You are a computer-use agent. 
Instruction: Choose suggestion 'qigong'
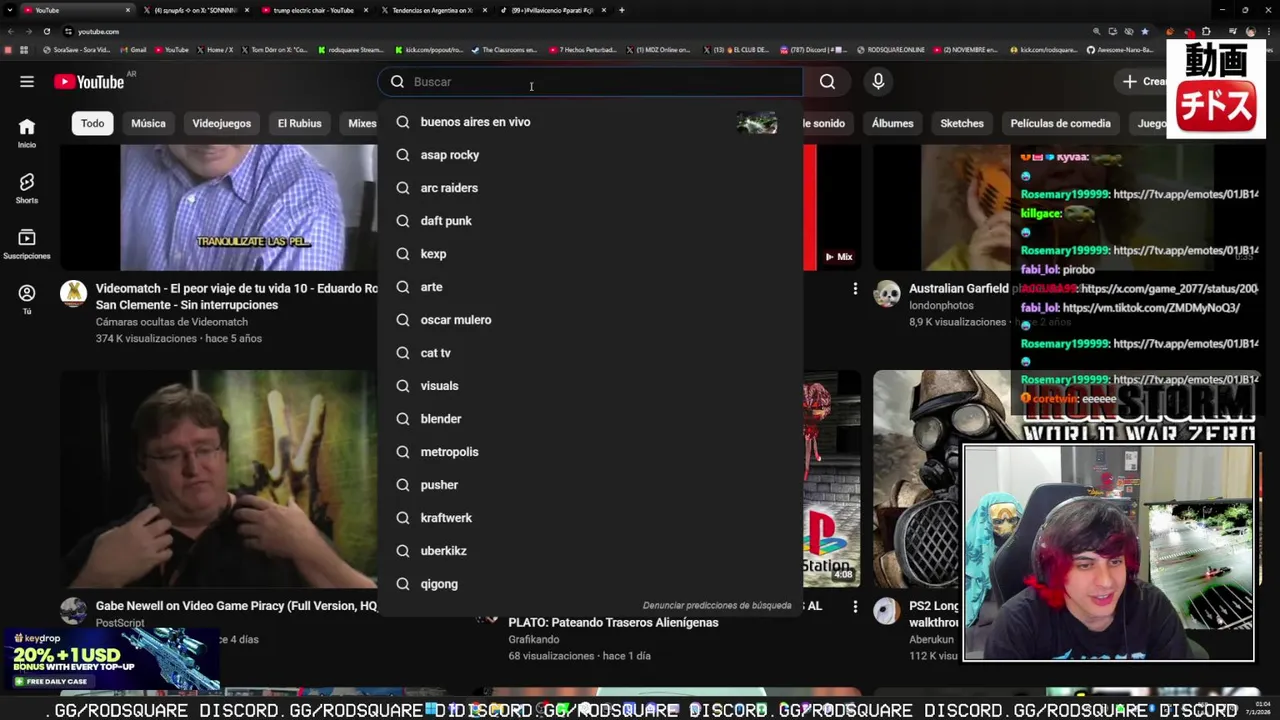(x=590, y=584)
